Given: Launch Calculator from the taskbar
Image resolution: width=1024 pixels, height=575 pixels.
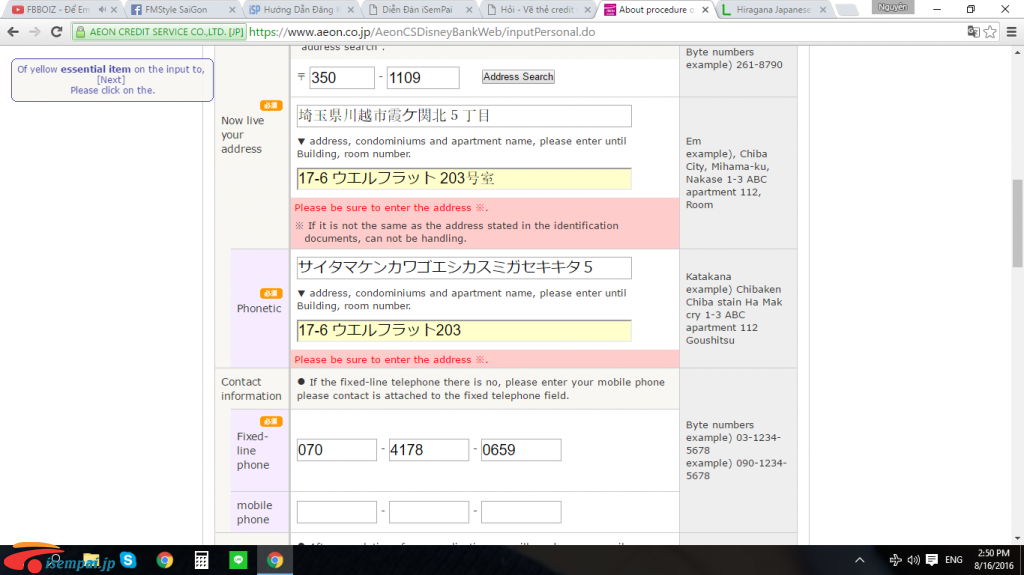Looking at the screenshot, I should [201, 560].
